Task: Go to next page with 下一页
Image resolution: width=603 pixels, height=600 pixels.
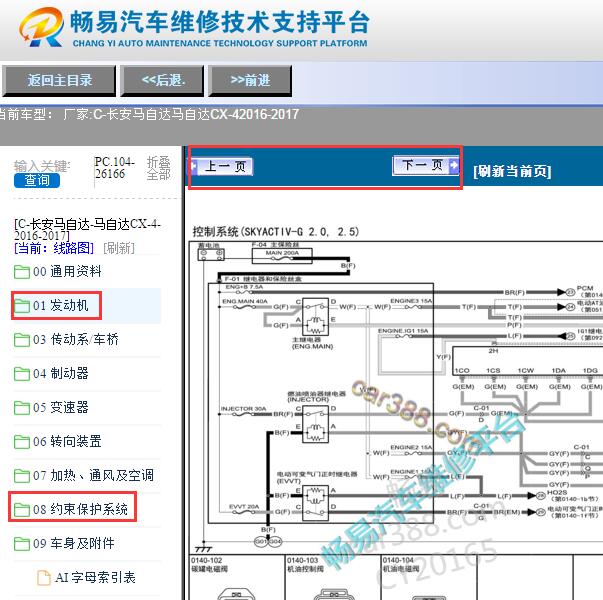Action: (426, 165)
